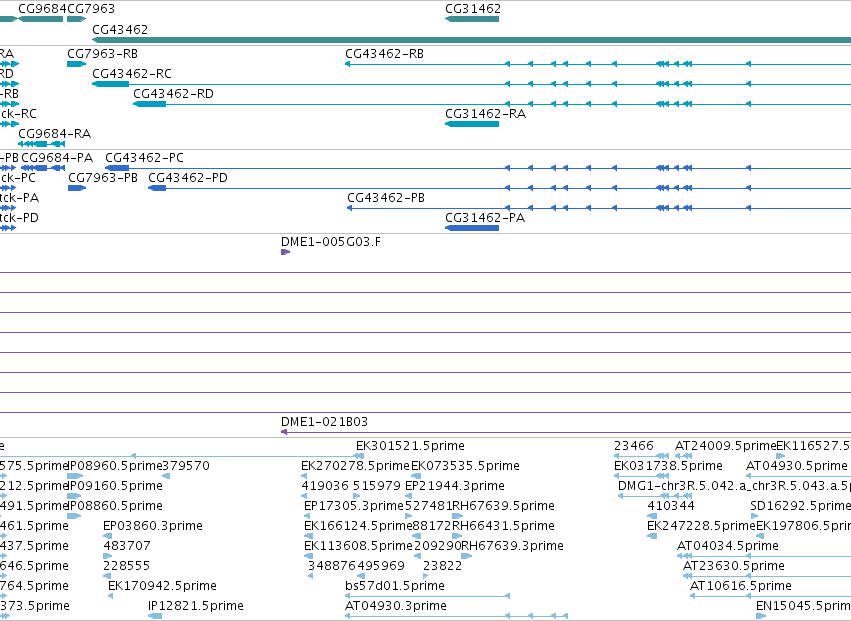Click the 379570 feature label

pyautogui.click(x=186, y=466)
